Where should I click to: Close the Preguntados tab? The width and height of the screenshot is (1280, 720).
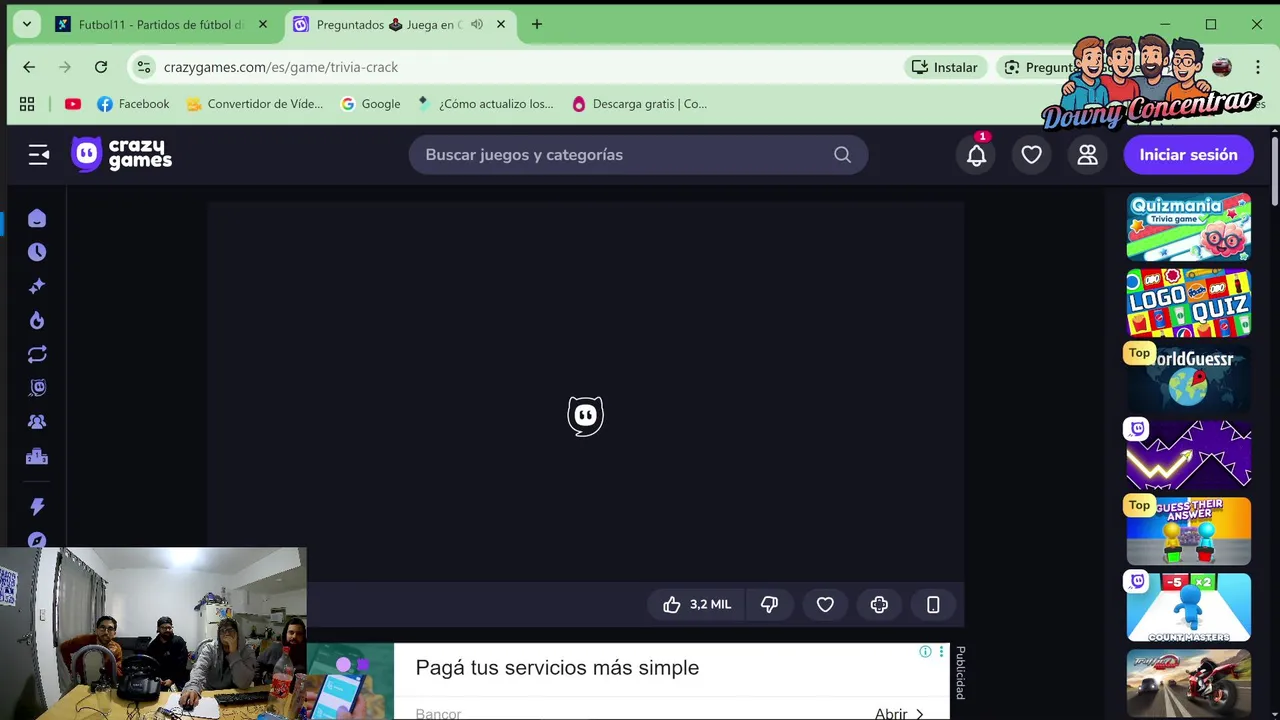(x=501, y=25)
